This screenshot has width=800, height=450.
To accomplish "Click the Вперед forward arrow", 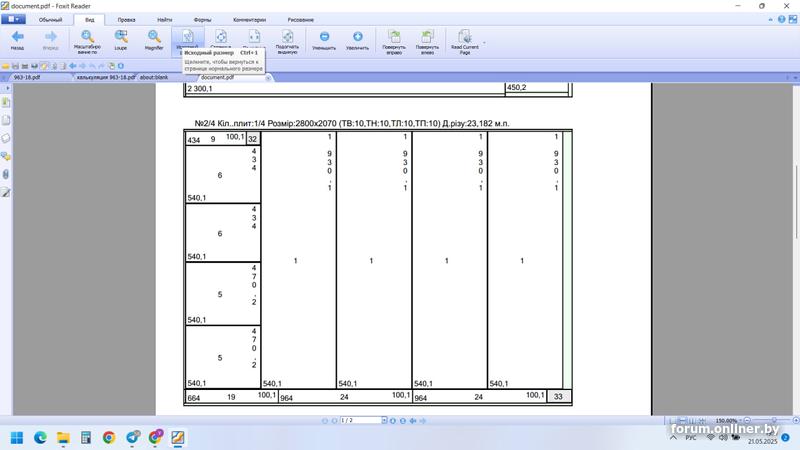I will click(x=51, y=40).
